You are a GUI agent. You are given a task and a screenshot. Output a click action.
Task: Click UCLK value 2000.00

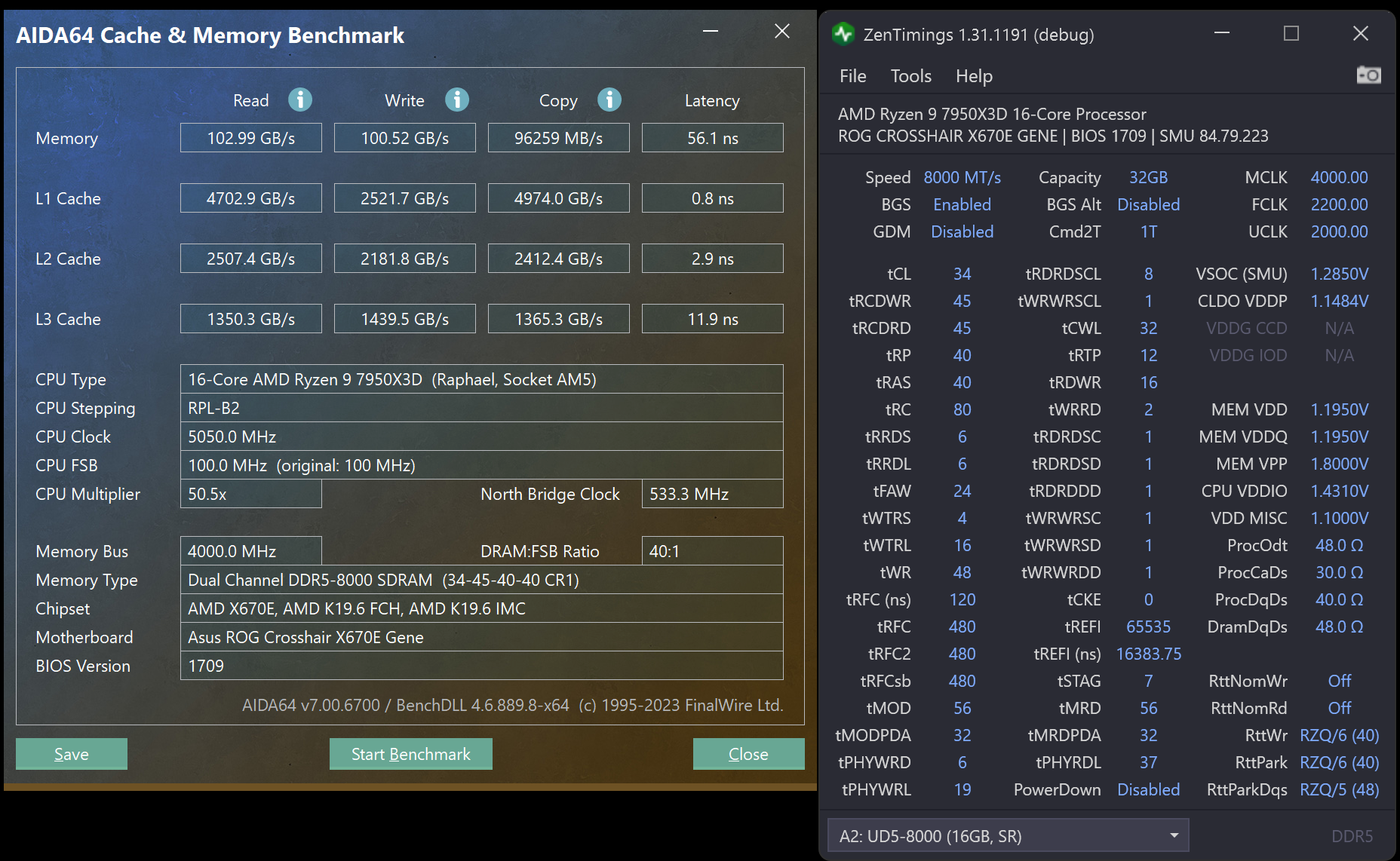pyautogui.click(x=1339, y=231)
